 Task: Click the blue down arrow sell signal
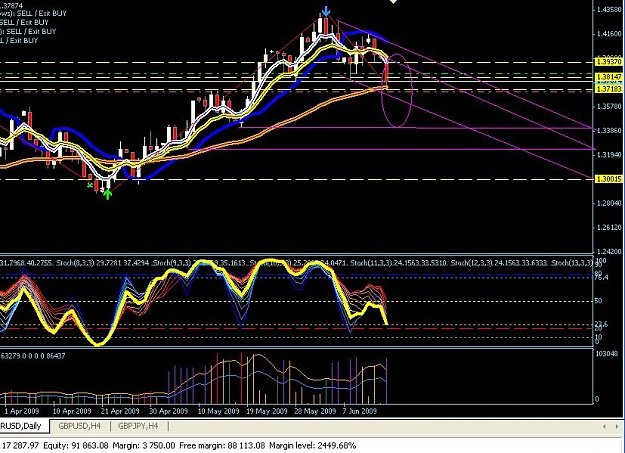coord(326,11)
